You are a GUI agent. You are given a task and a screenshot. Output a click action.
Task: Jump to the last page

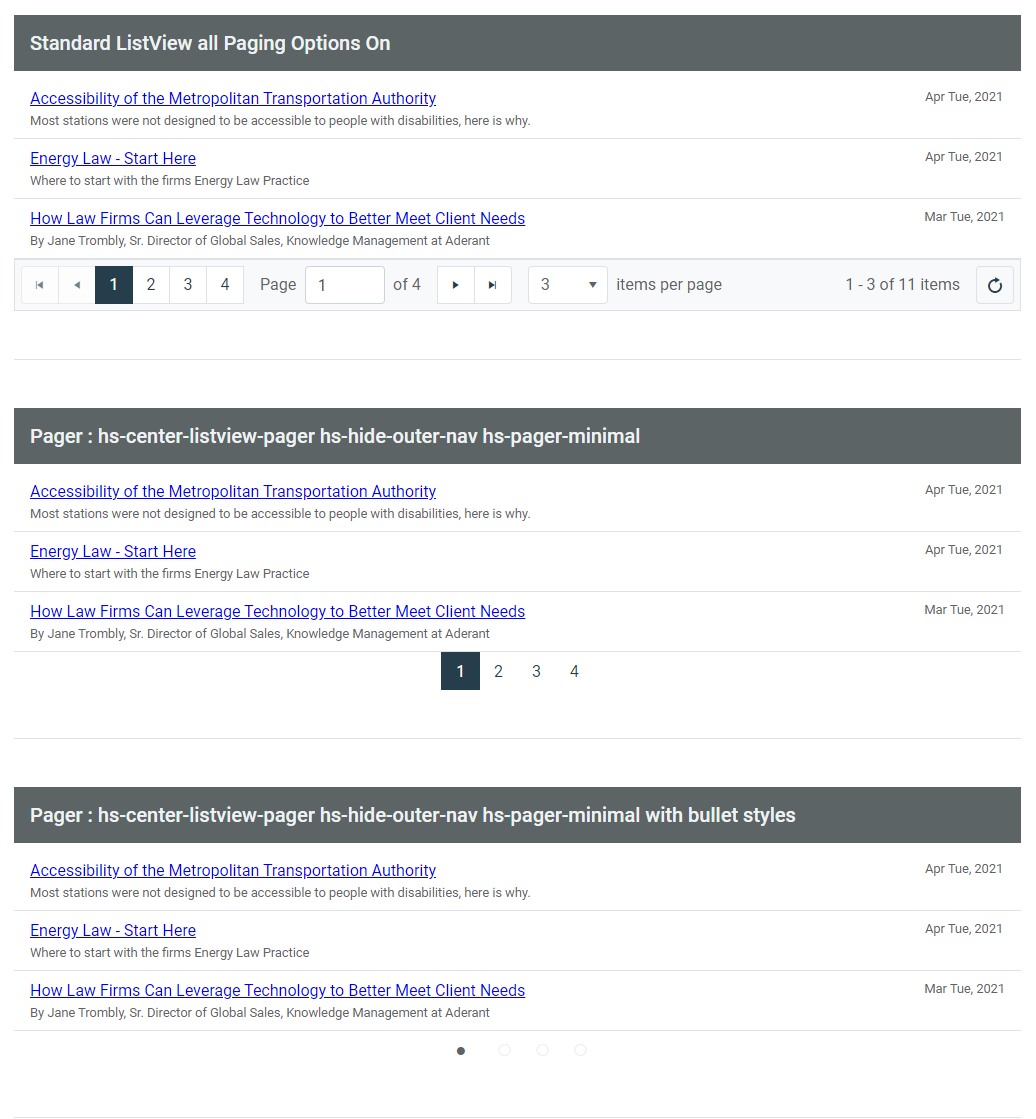493,284
